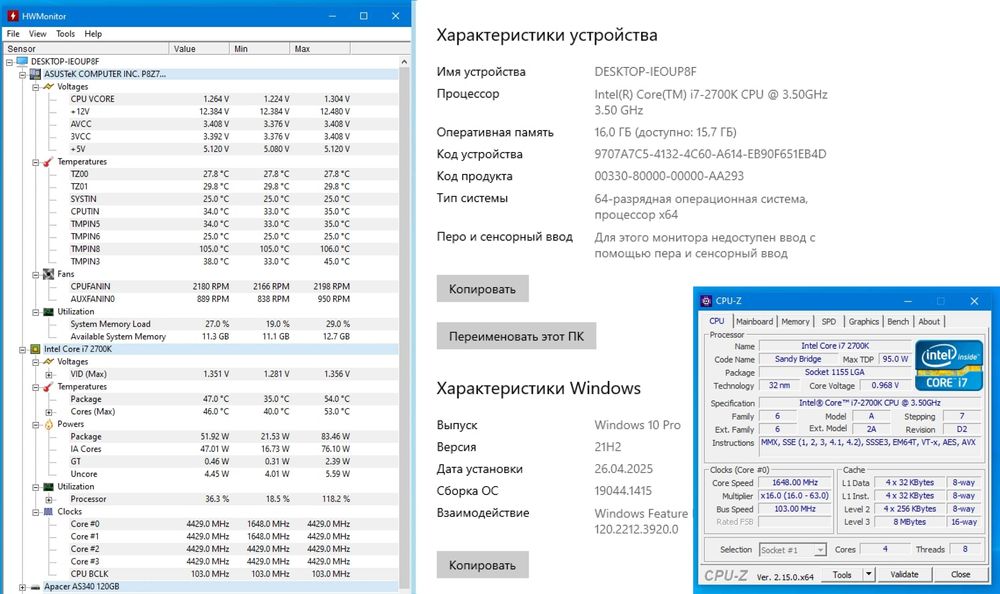Viewport: 1000px width, 594px height.
Task: Click the Core Speed value field in CPU-Z
Action: tap(795, 483)
